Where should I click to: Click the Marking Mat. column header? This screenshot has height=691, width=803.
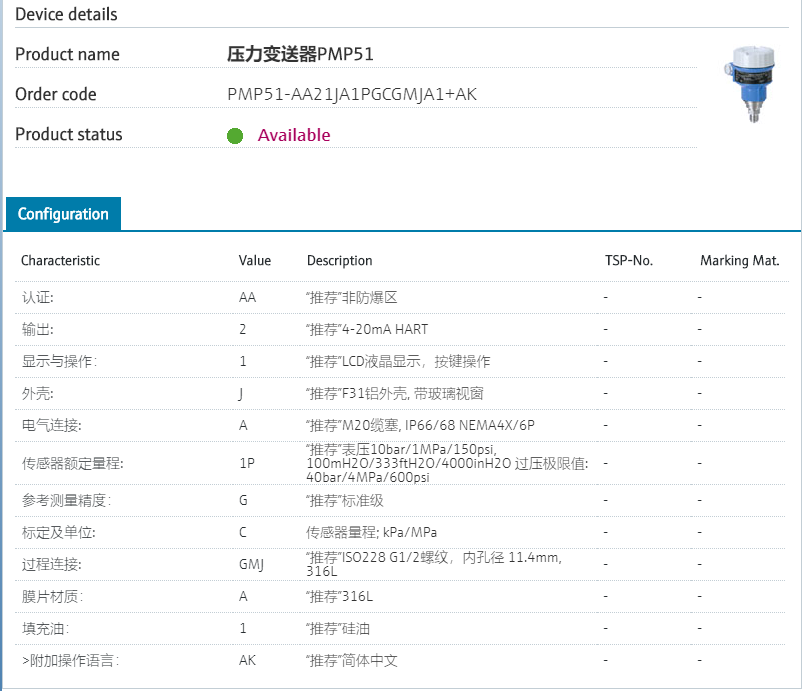[x=739, y=261]
